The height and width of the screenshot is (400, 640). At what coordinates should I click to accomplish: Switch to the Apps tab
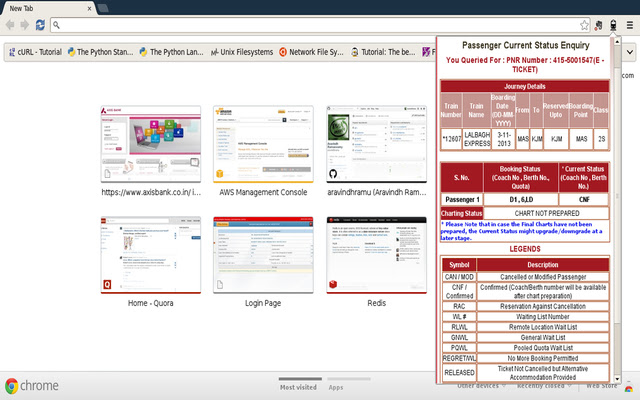(x=336, y=387)
